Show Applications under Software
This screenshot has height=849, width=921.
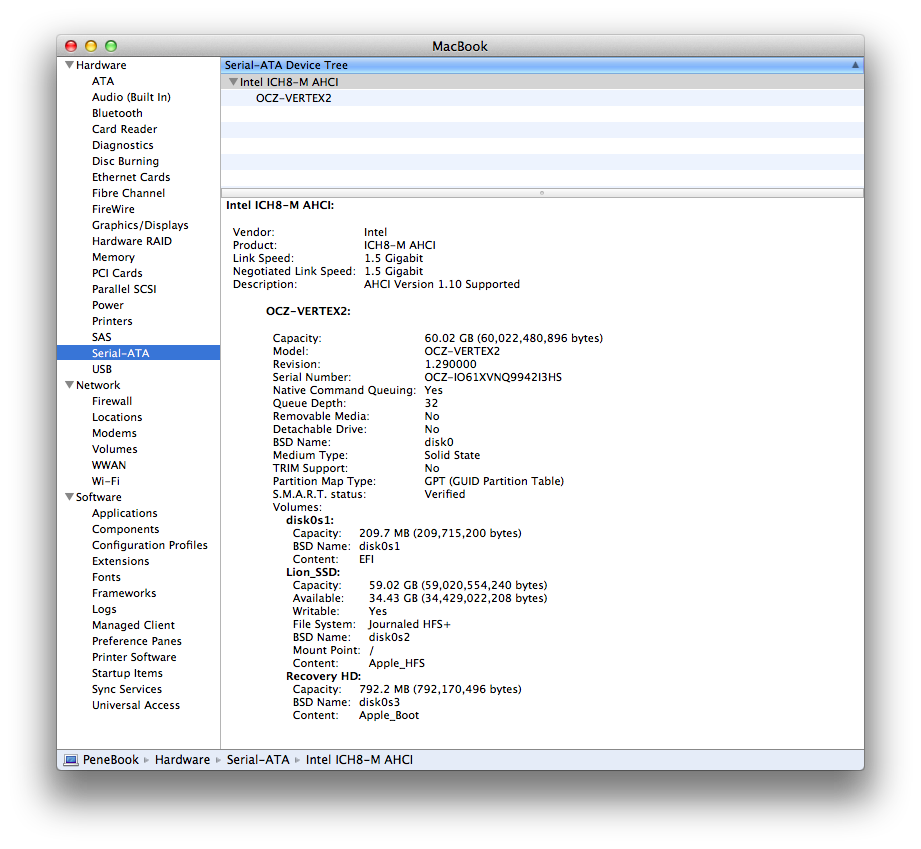(x=125, y=514)
